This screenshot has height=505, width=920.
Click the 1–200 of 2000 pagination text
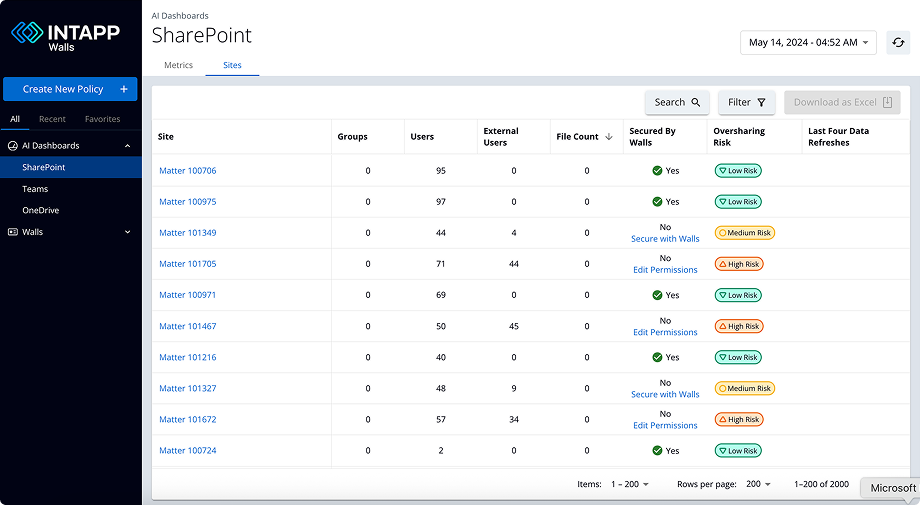pyautogui.click(x=821, y=484)
